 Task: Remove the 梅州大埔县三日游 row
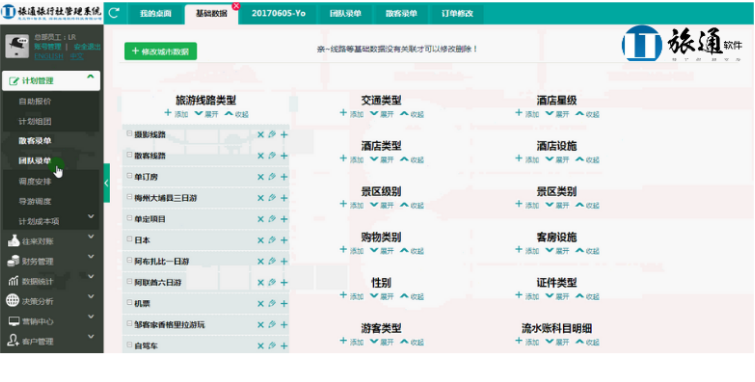coord(260,198)
